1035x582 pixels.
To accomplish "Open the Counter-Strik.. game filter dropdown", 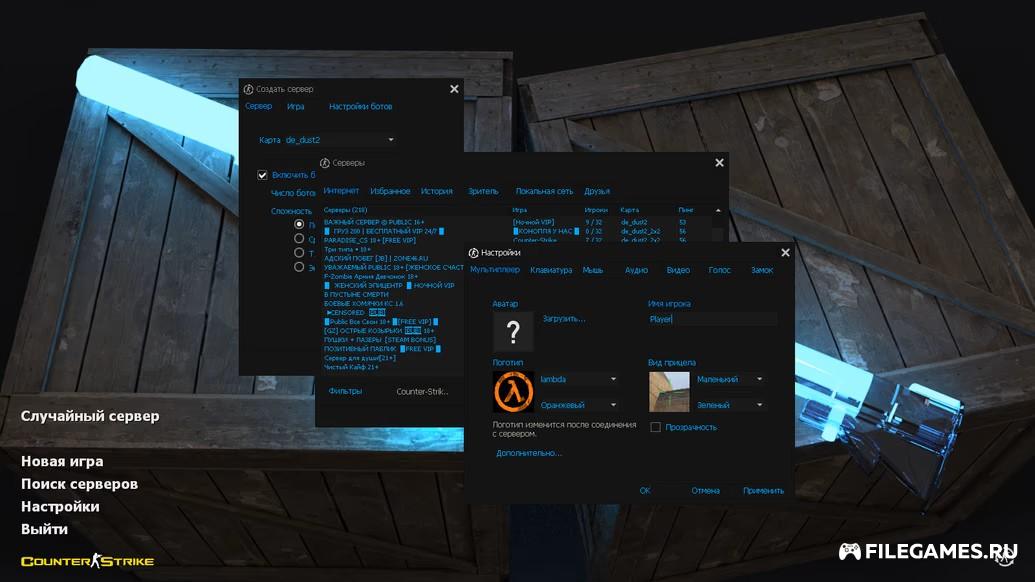I will coord(422,391).
